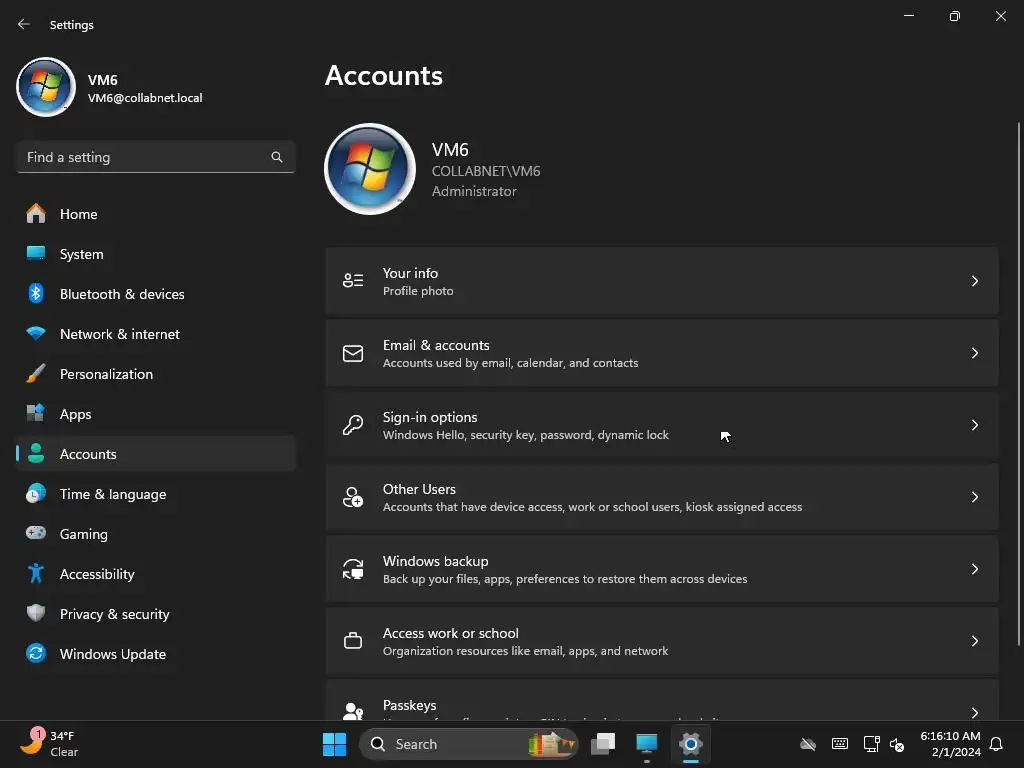Click the Sign-in options key icon
The image size is (1024, 768).
(x=353, y=425)
